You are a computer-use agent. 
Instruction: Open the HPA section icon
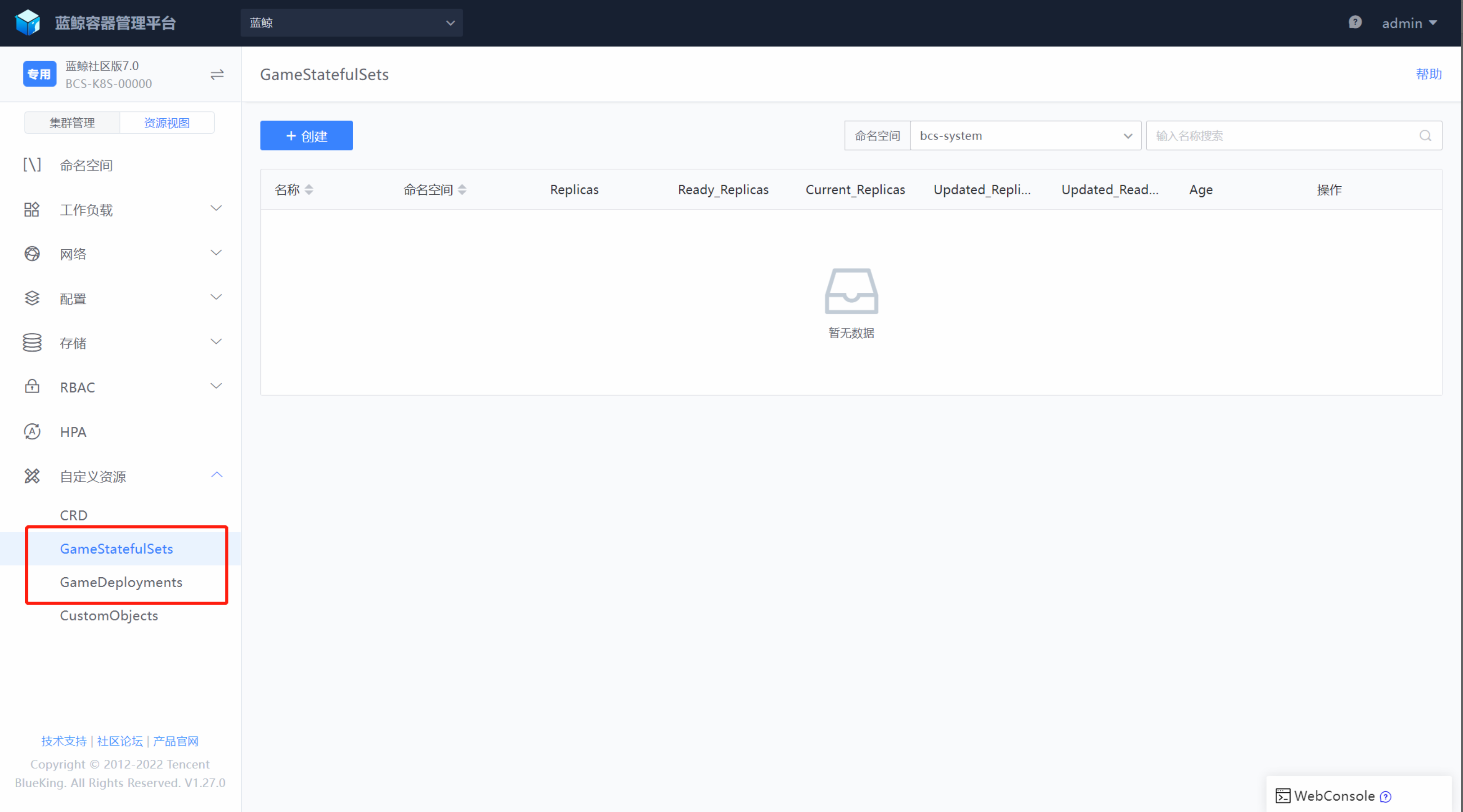pyautogui.click(x=32, y=431)
